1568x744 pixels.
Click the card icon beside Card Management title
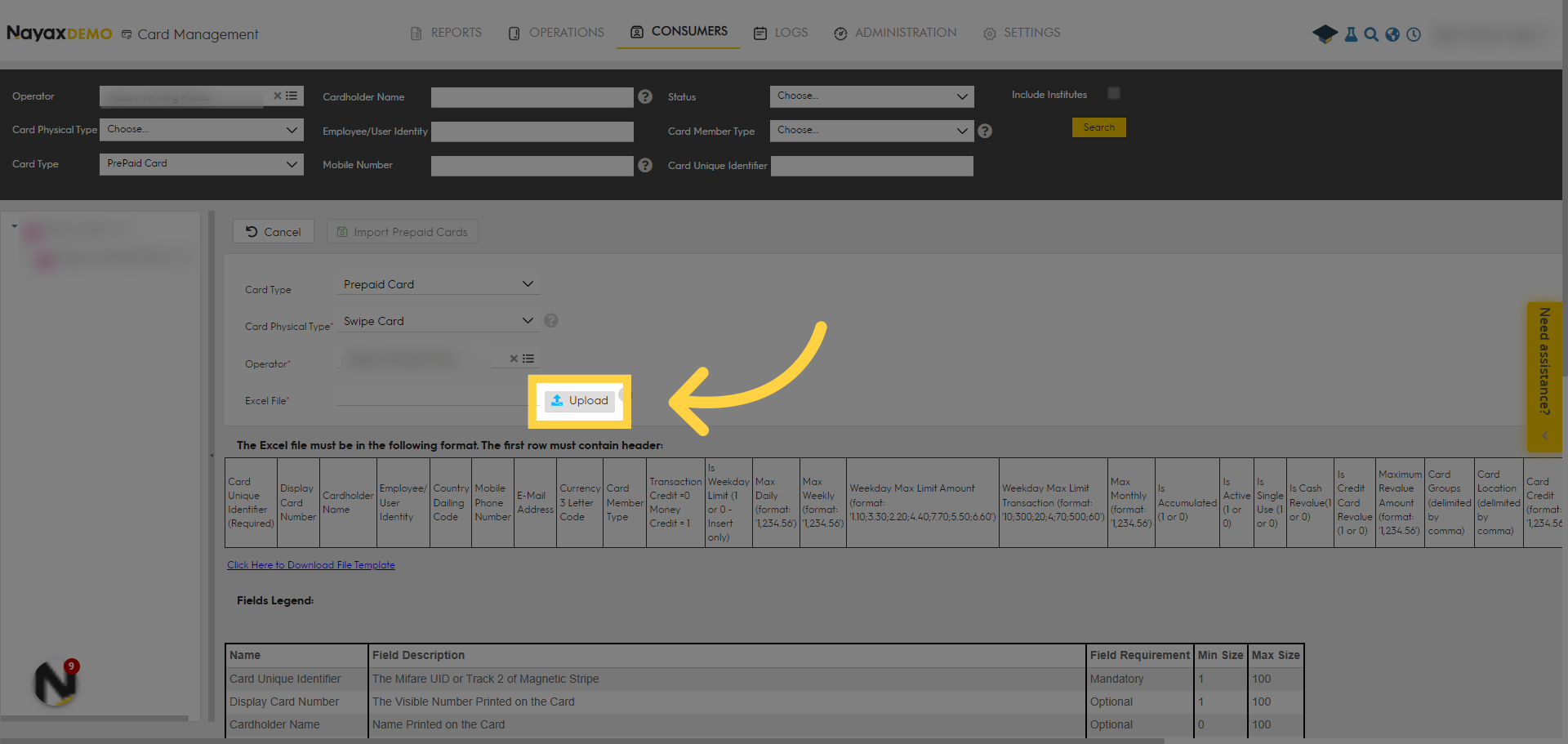(x=127, y=34)
